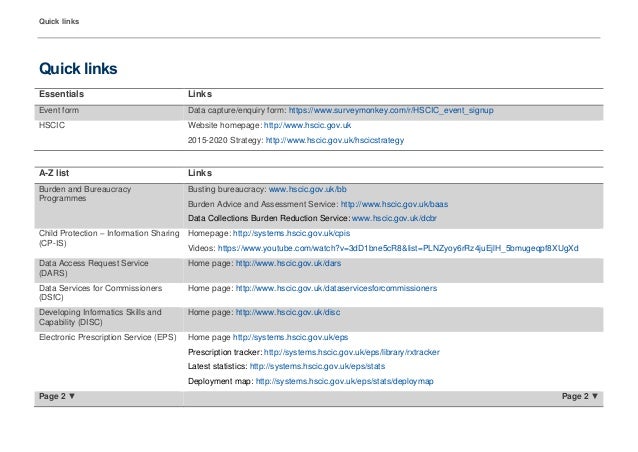Image resolution: width=638 pixels, height=452 pixels.
Task: Follow the Busting bureaucracy www.hscic.gov.uk/bb link
Action: (x=308, y=189)
